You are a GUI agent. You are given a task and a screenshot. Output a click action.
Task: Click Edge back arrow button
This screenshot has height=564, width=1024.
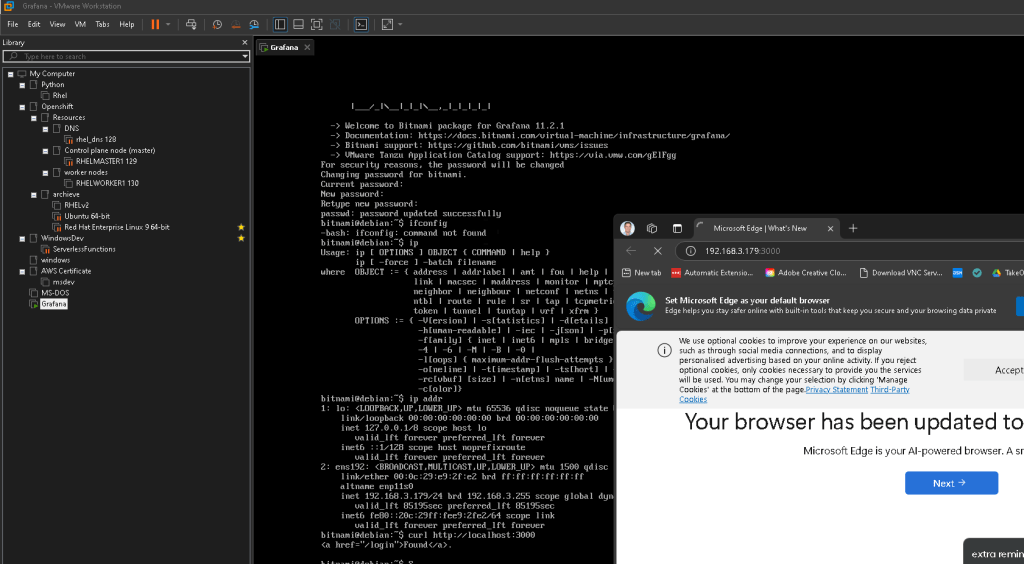click(x=631, y=251)
